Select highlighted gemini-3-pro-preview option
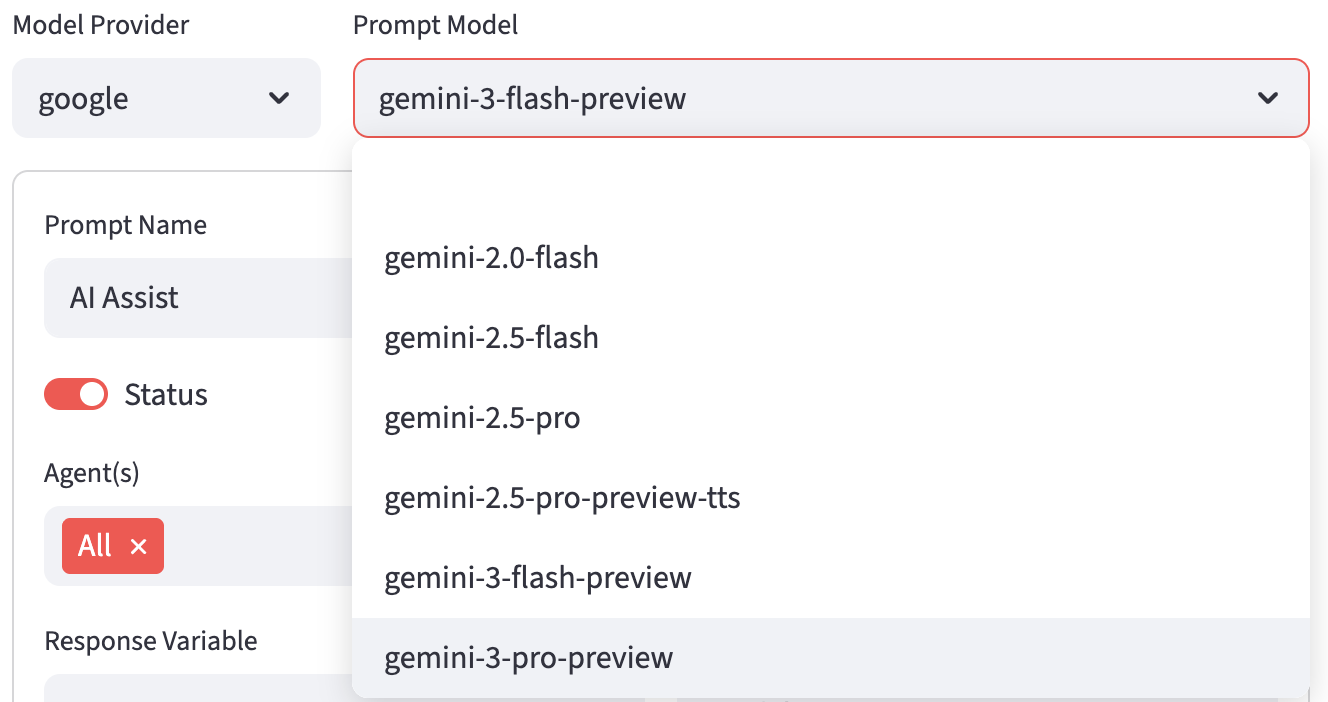 pos(529,658)
